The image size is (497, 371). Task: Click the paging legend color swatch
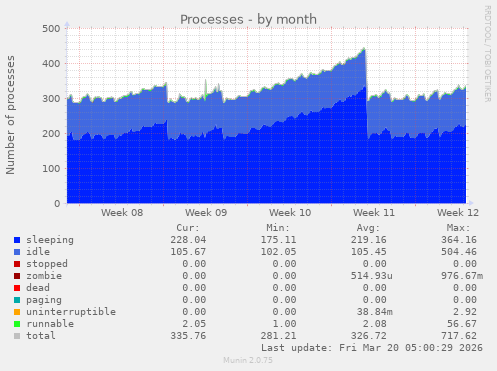pos(17,300)
